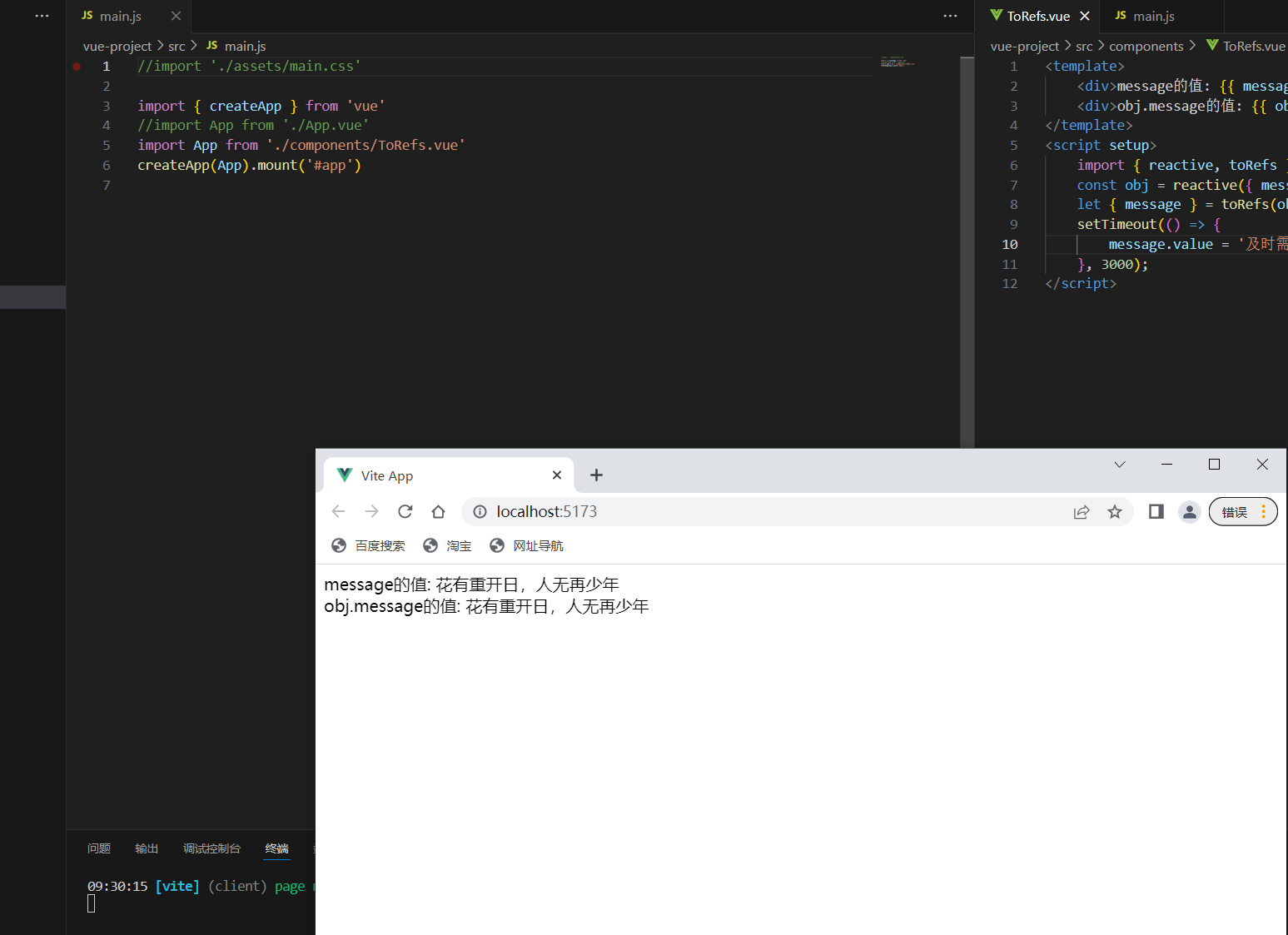1288x935 pixels.
Task: Select the 终端 panel tab
Action: (276, 848)
